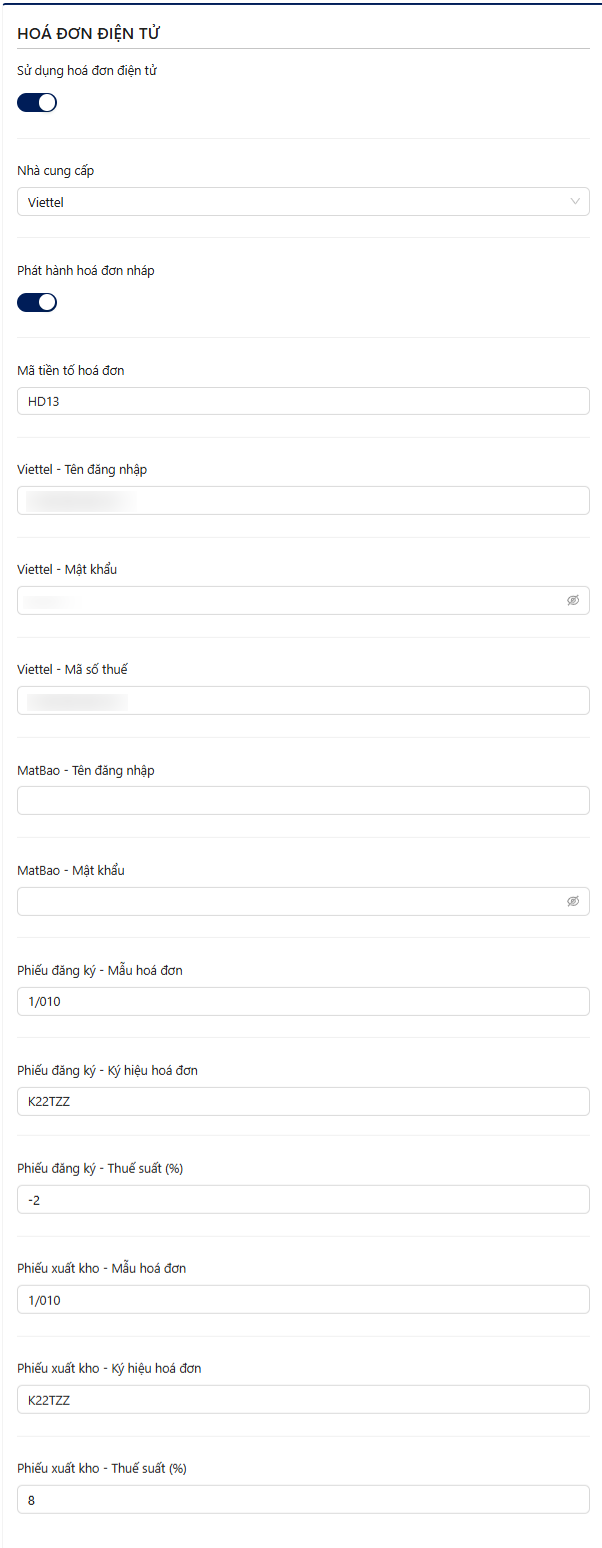Screen dimensions: 602x1548
Task: Toggle the 'Sử dụng hoá đơn điện tử' switch
Action: pyautogui.click(x=37, y=102)
